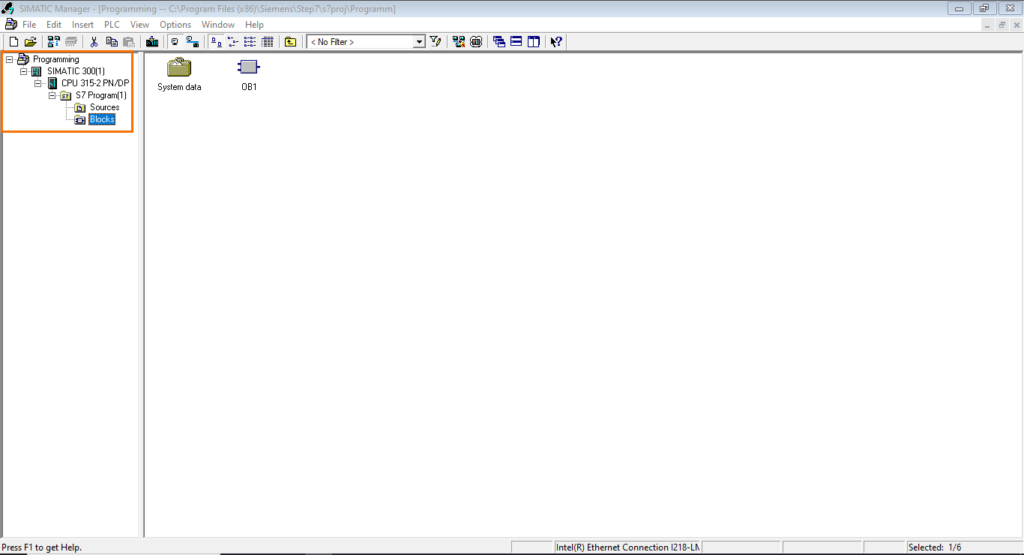Open the Accessible Nodes toolbar icon

54,42
